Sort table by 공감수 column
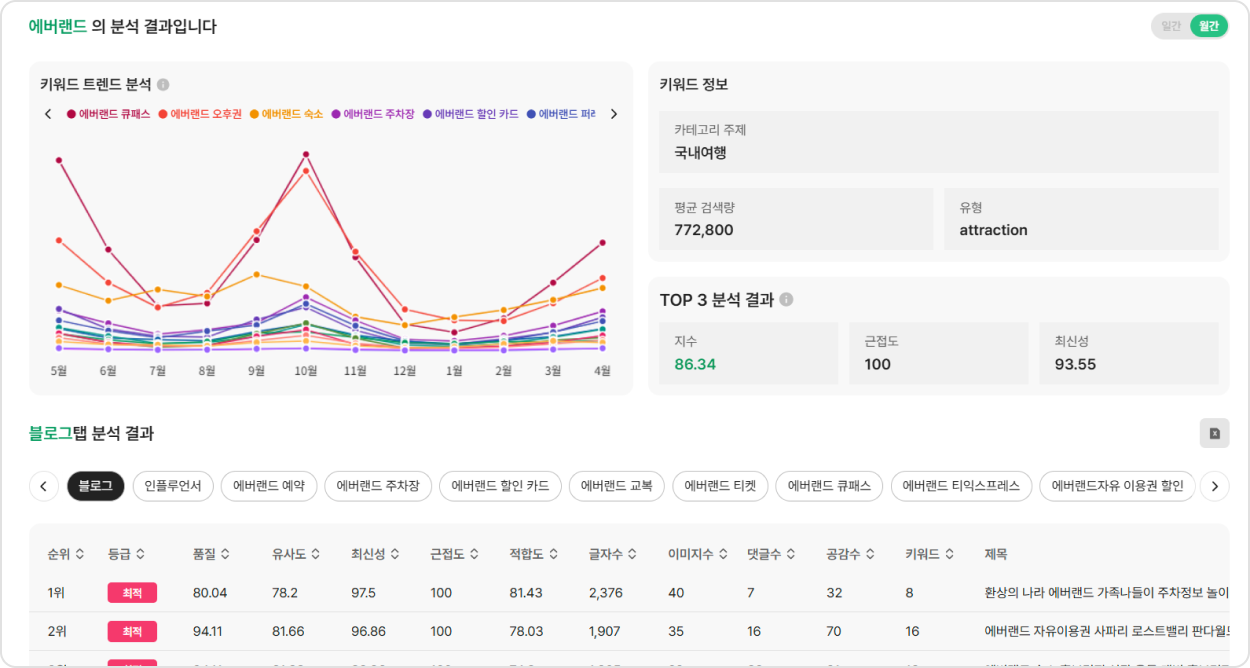This screenshot has width=1250, height=668. tap(851, 554)
